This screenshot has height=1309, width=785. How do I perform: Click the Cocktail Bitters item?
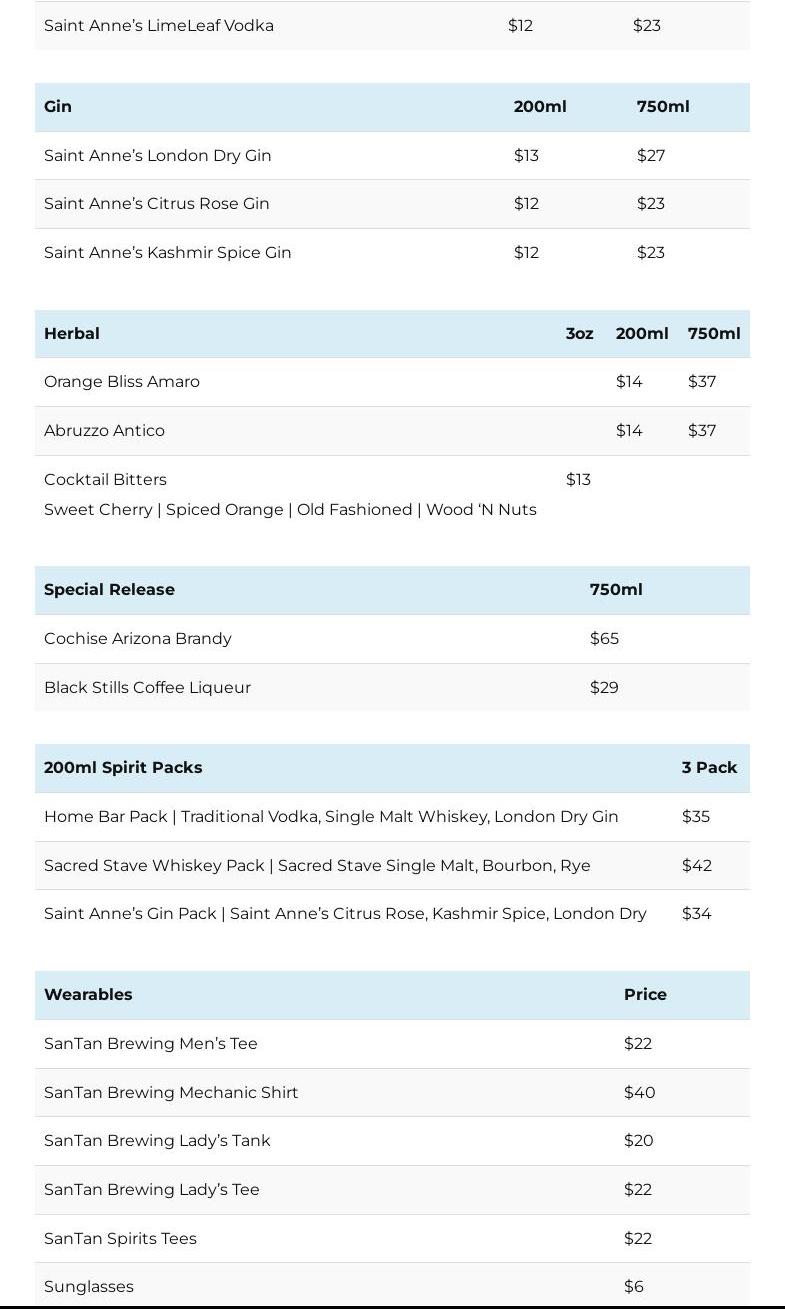tap(105, 480)
